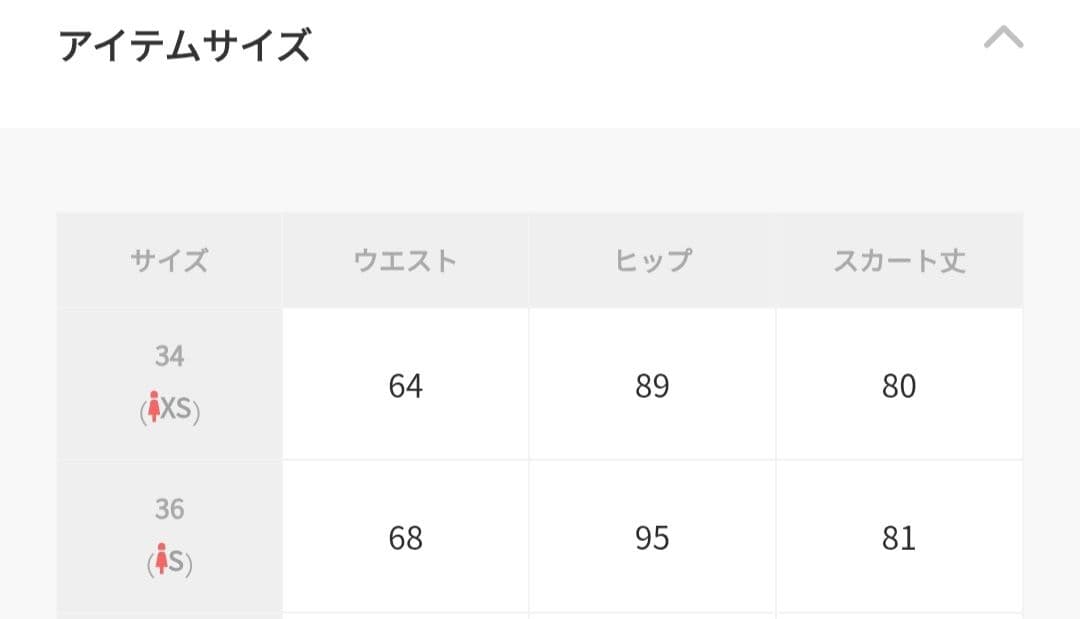Choose the size 34 number label
The height and width of the screenshot is (619, 1080).
pyautogui.click(x=169, y=356)
